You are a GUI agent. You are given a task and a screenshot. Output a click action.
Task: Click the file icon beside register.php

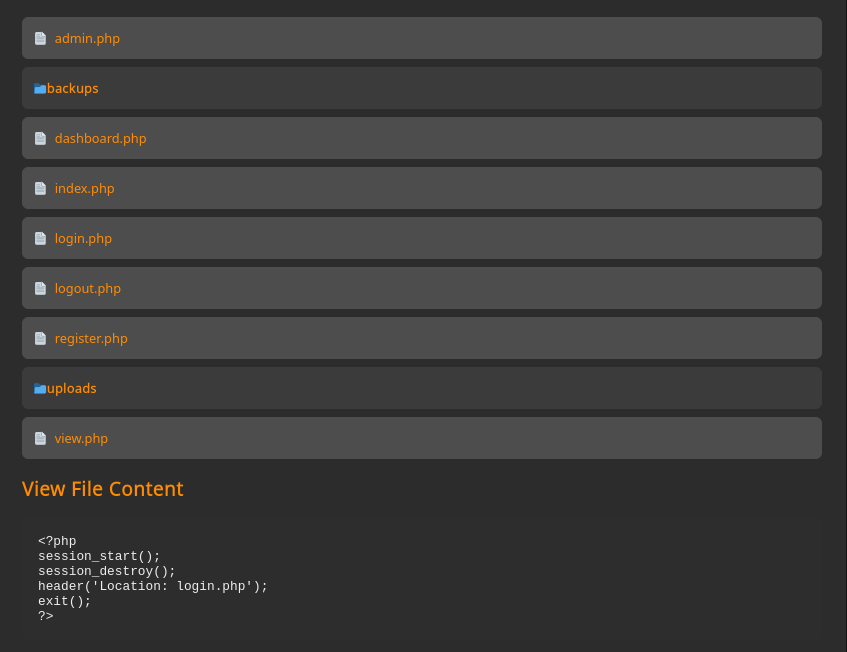(41, 338)
